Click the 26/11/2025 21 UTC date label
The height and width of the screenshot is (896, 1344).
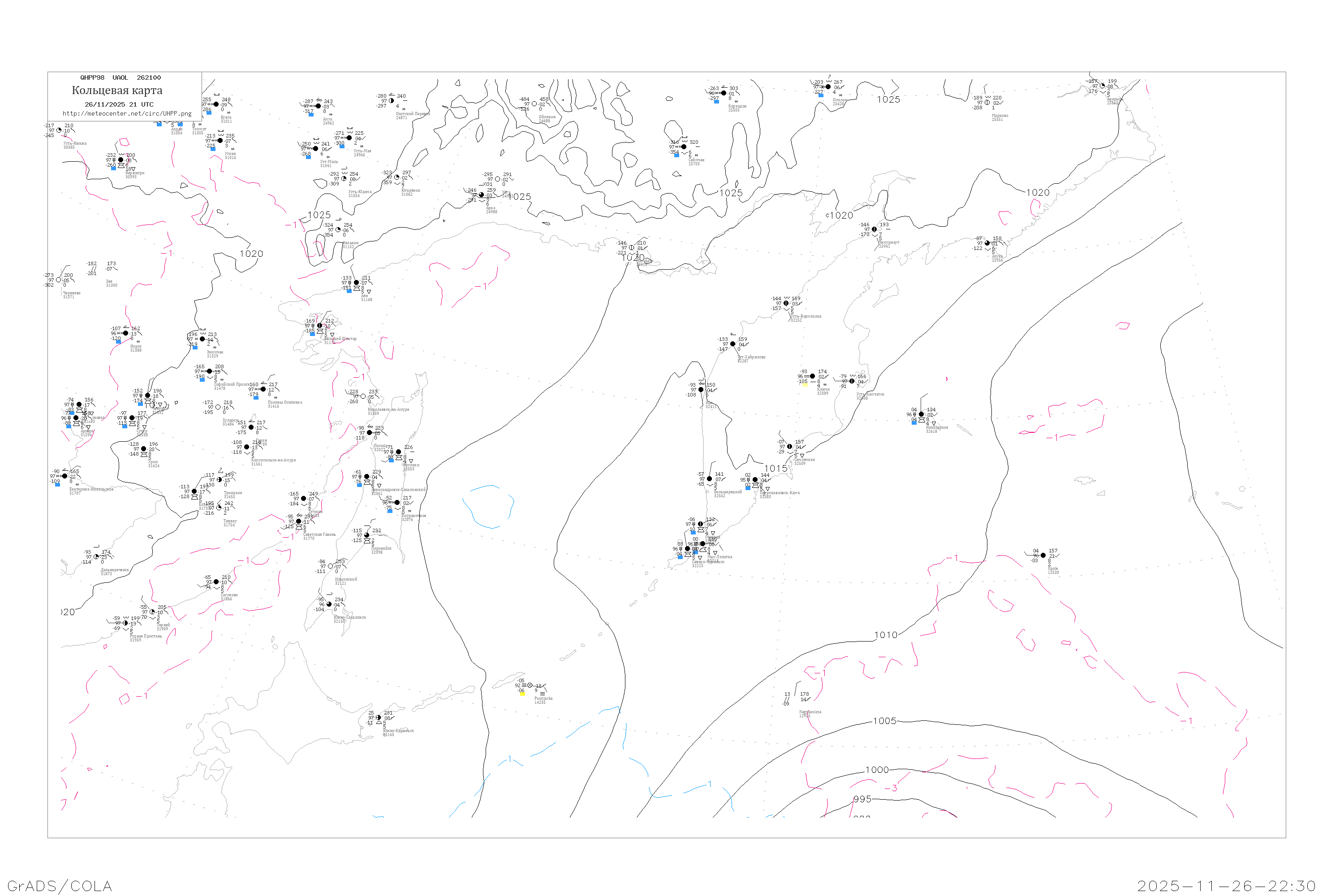click(119, 104)
